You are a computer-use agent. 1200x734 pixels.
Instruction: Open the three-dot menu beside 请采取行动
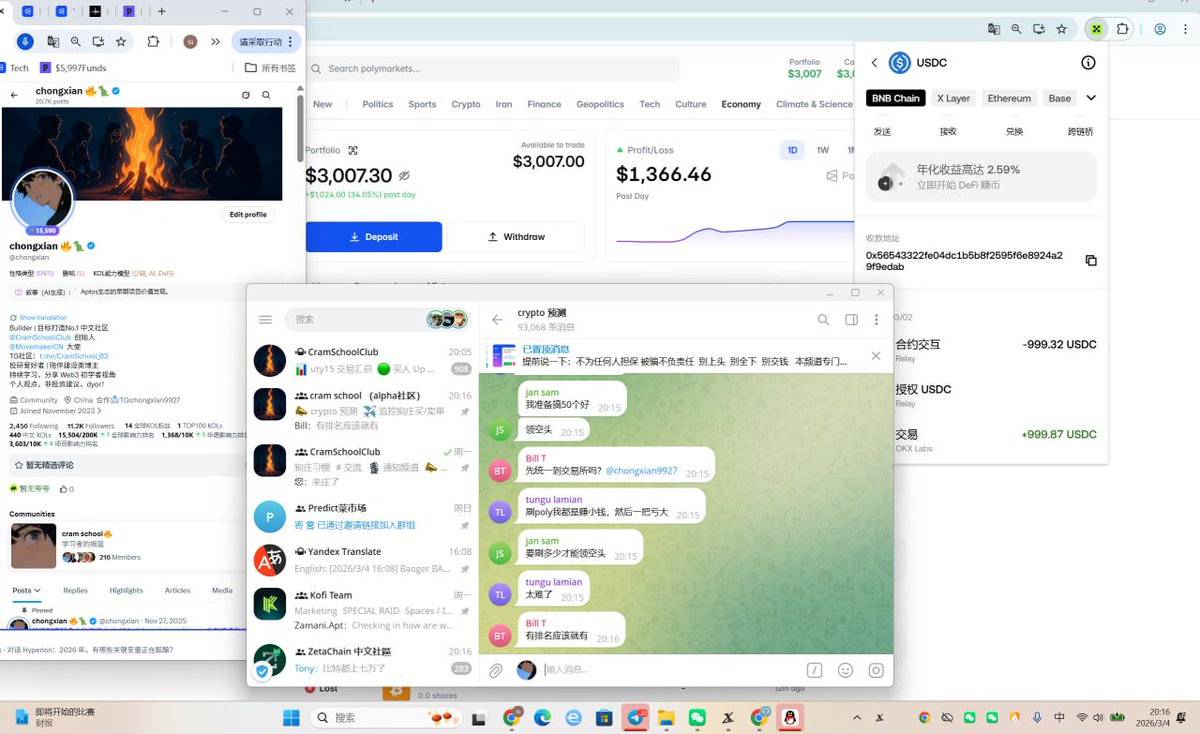point(290,42)
